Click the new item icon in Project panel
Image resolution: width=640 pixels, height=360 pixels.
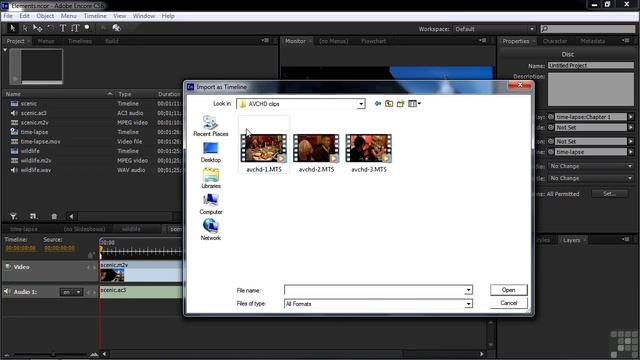(33, 216)
